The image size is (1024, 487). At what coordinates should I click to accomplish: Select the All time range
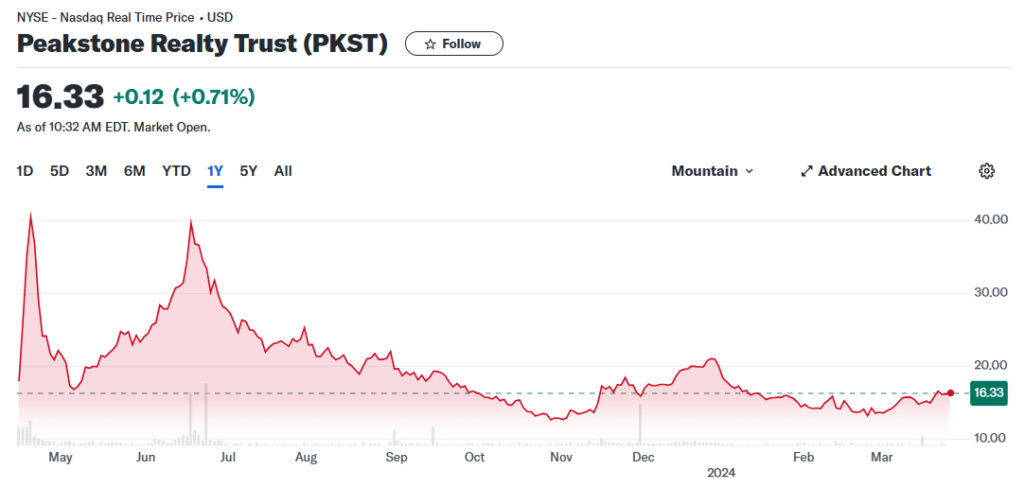pyautogui.click(x=283, y=171)
